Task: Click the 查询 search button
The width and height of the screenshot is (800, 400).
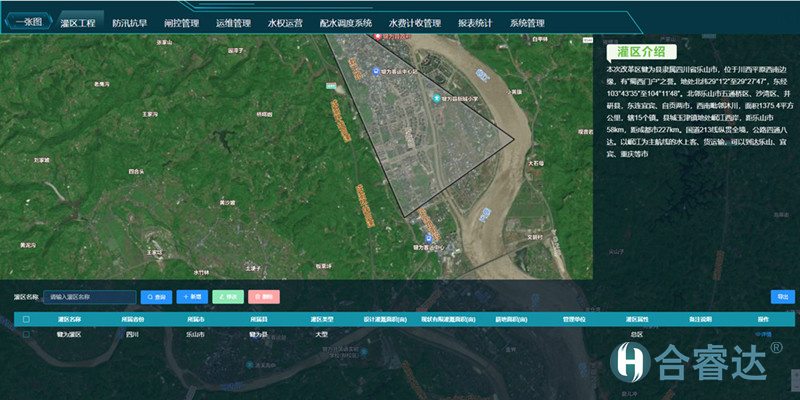Action: tap(156, 297)
